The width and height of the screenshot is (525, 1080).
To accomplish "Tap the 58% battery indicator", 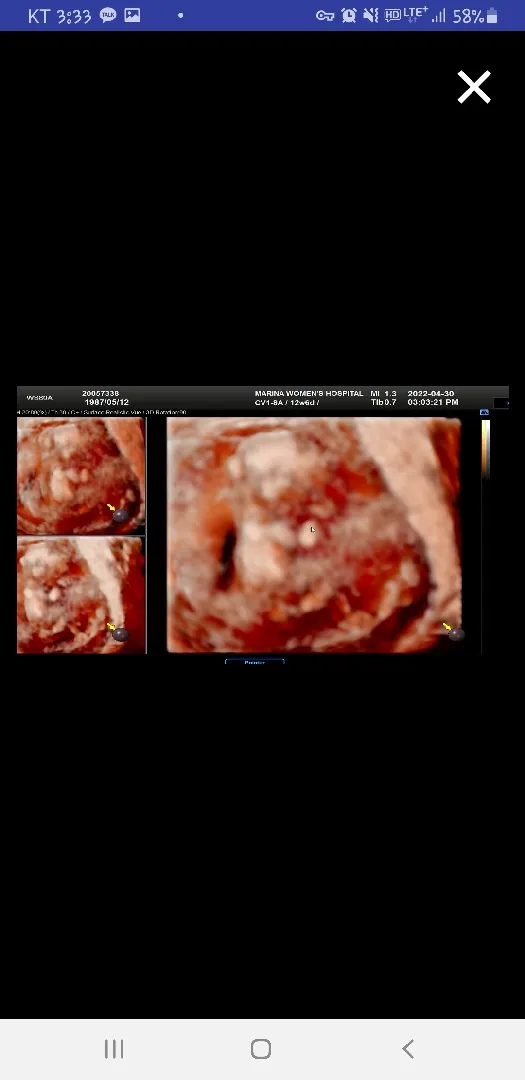I will point(475,15).
